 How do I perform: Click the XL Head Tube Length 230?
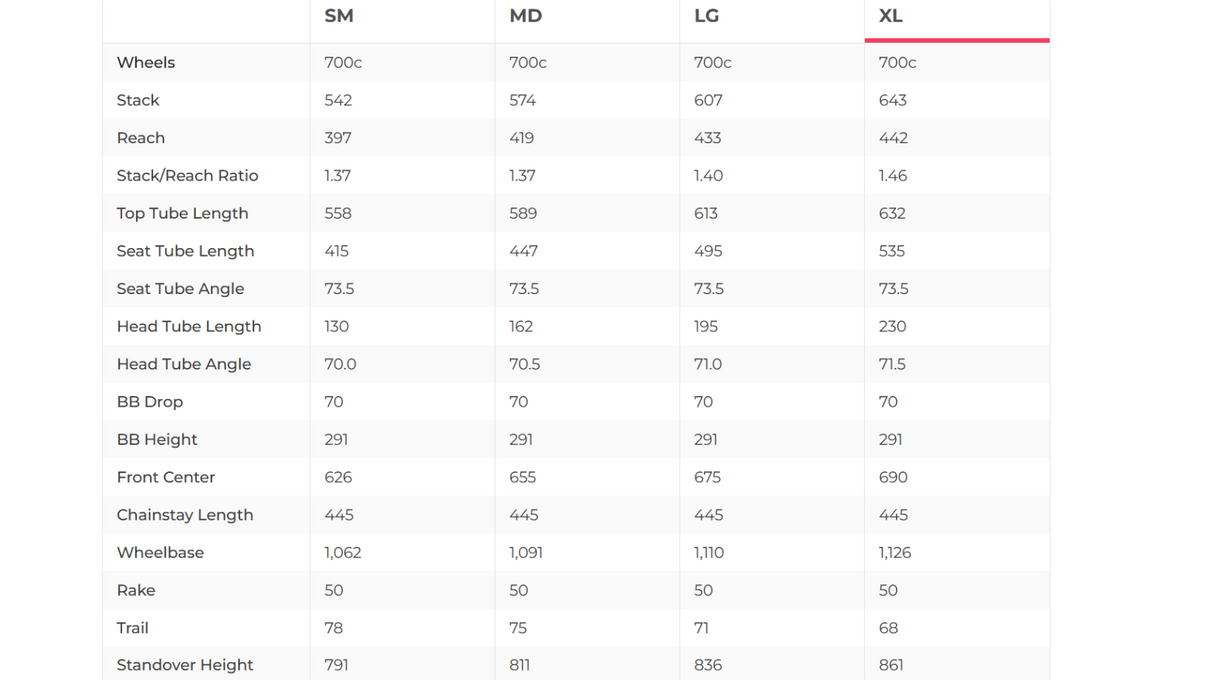coord(892,326)
